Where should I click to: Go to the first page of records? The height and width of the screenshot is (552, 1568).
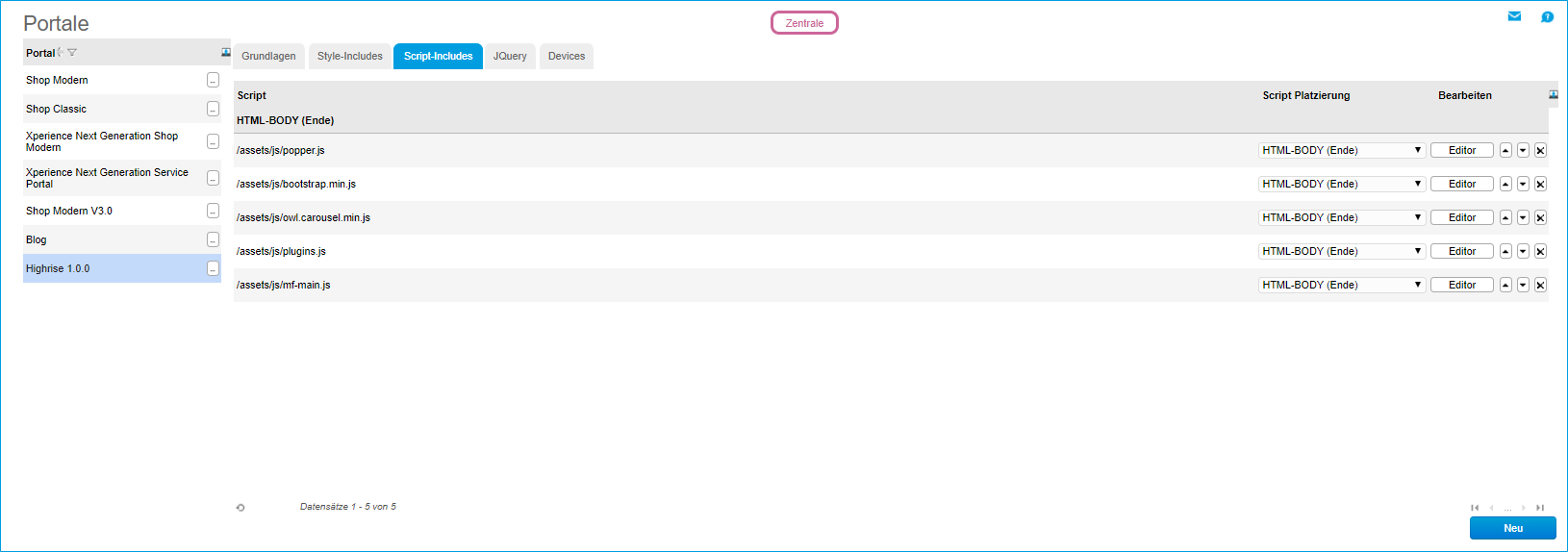1475,508
